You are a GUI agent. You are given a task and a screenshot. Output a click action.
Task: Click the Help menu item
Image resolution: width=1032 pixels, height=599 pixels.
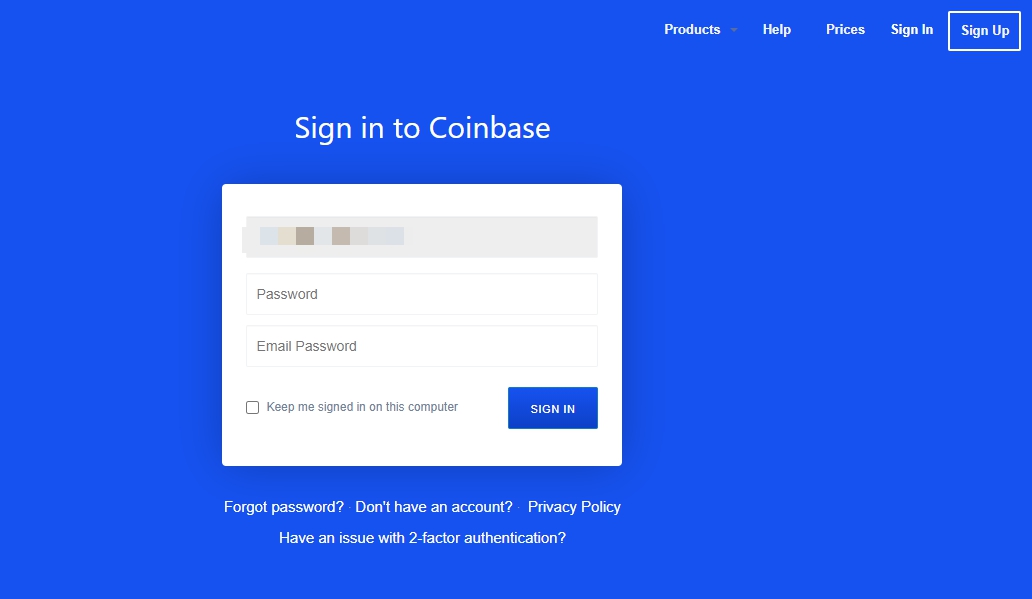[776, 30]
